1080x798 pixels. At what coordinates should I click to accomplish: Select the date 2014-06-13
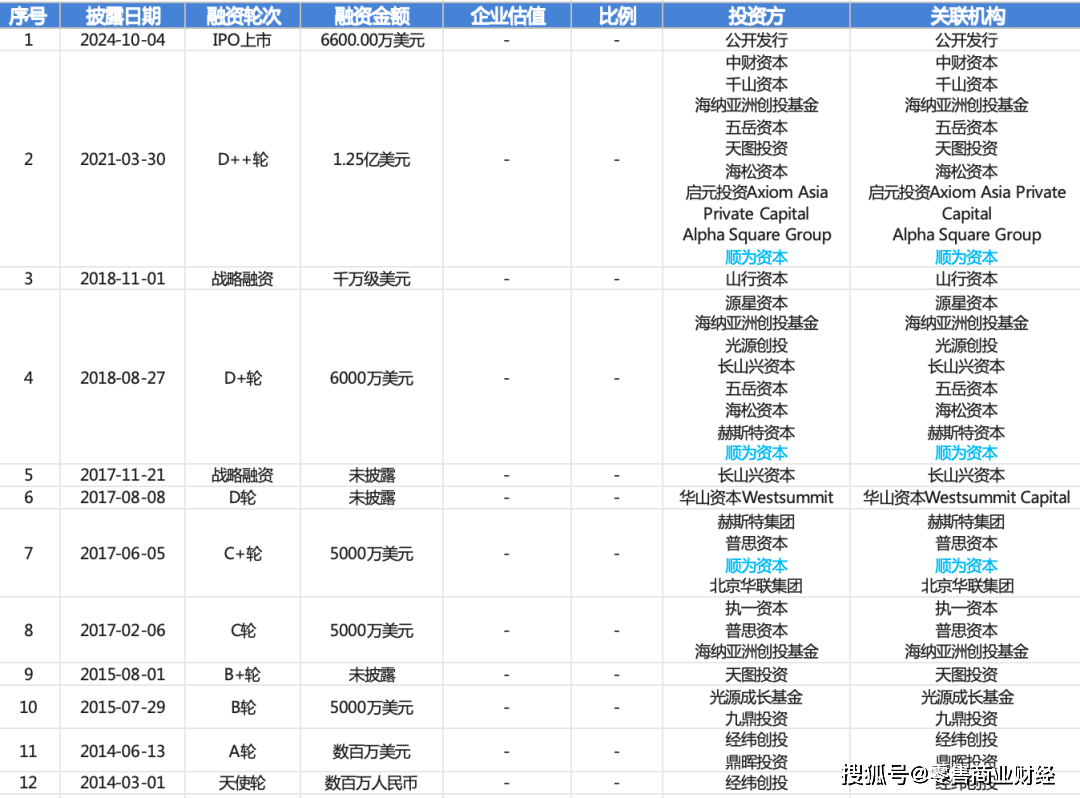pyautogui.click(x=123, y=751)
